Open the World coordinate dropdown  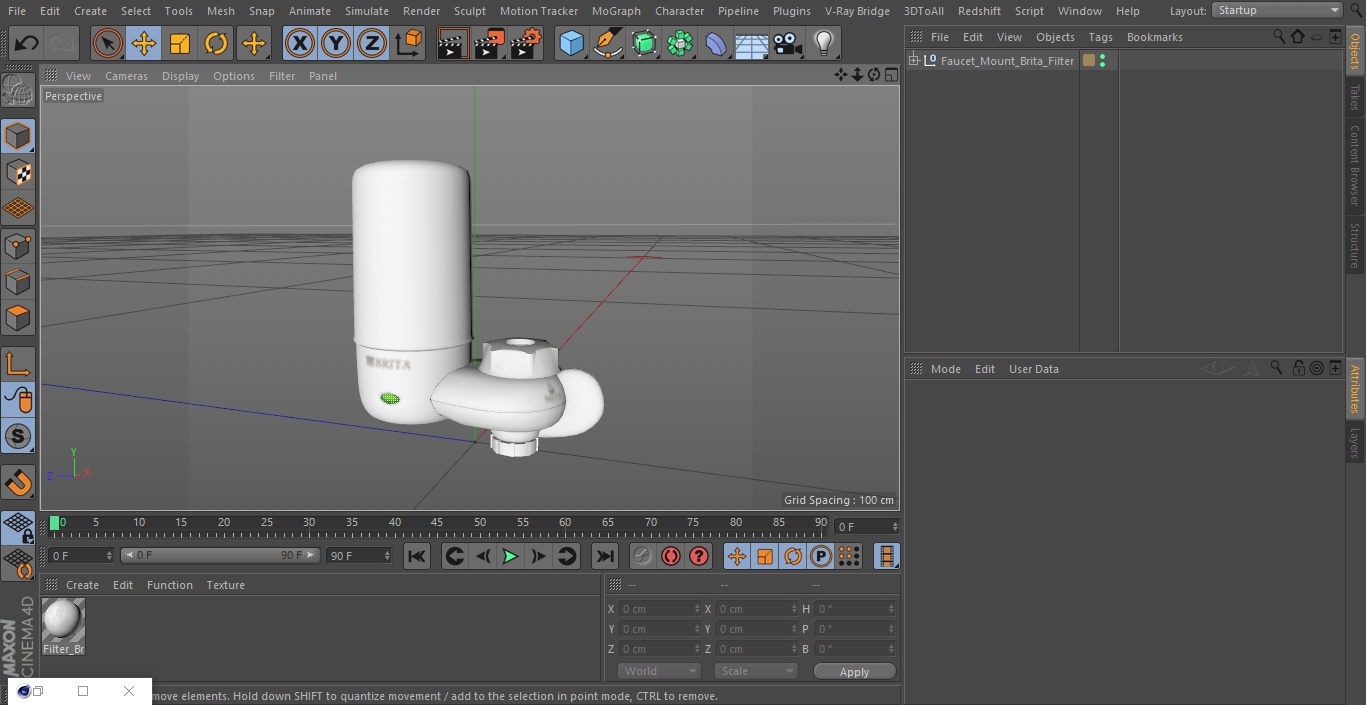(658, 671)
